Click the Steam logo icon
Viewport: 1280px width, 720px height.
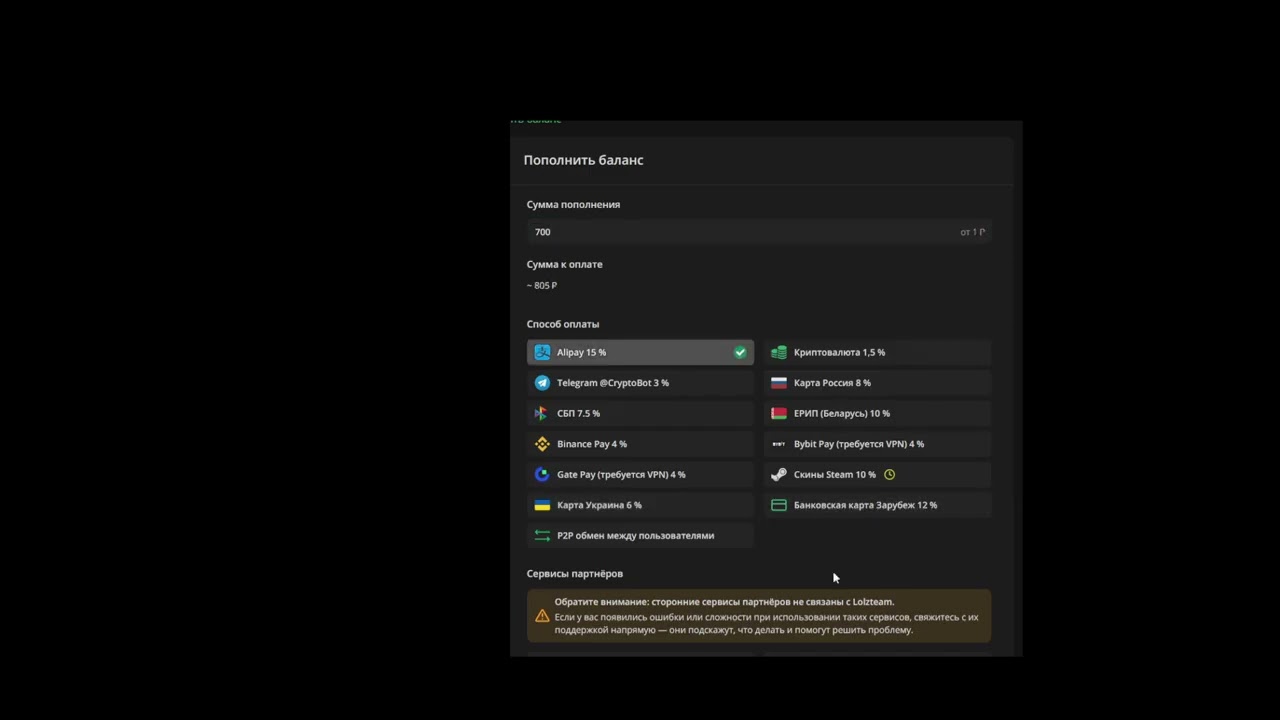(779, 474)
